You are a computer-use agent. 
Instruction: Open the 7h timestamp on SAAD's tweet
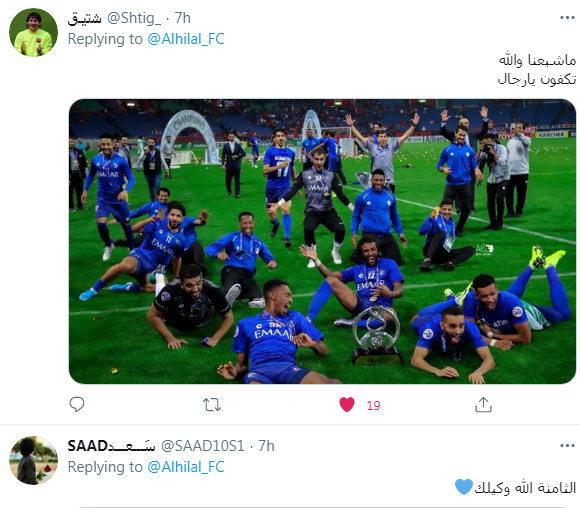click(x=266, y=445)
